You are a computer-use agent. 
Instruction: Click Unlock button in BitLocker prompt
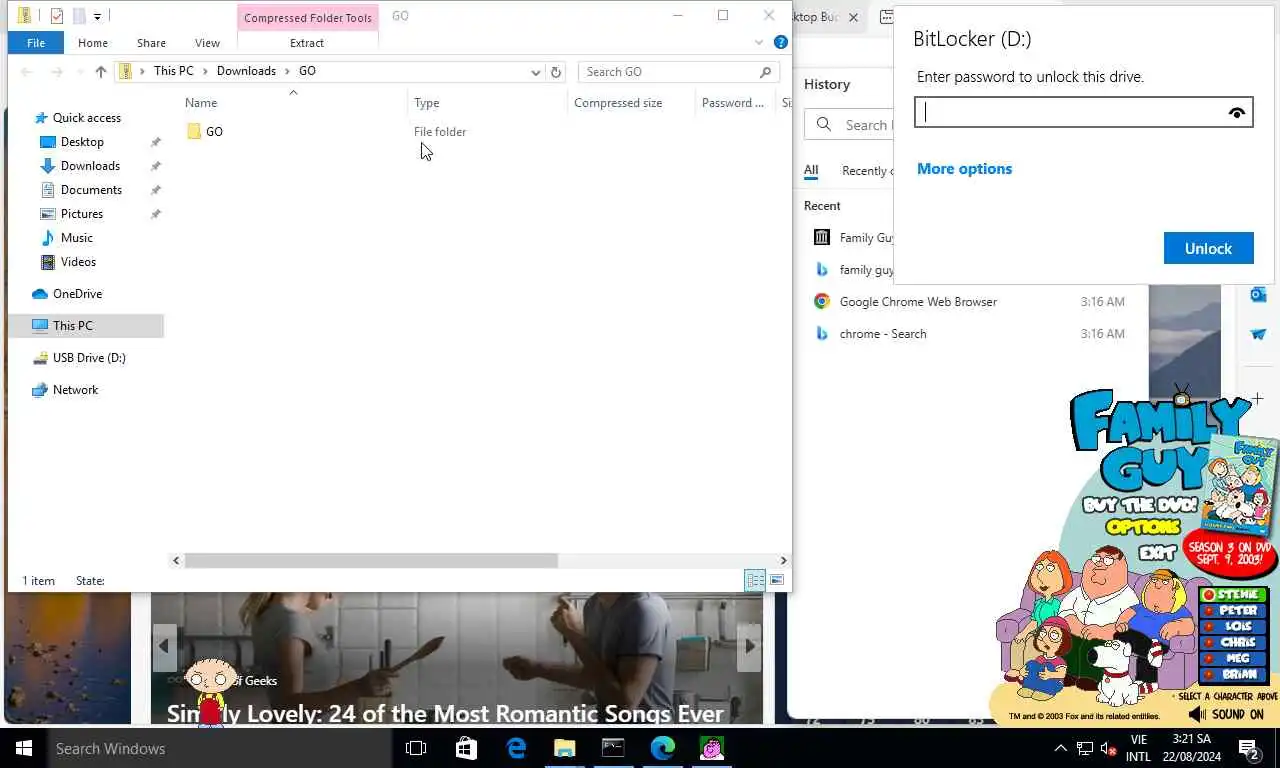pyautogui.click(x=1208, y=248)
